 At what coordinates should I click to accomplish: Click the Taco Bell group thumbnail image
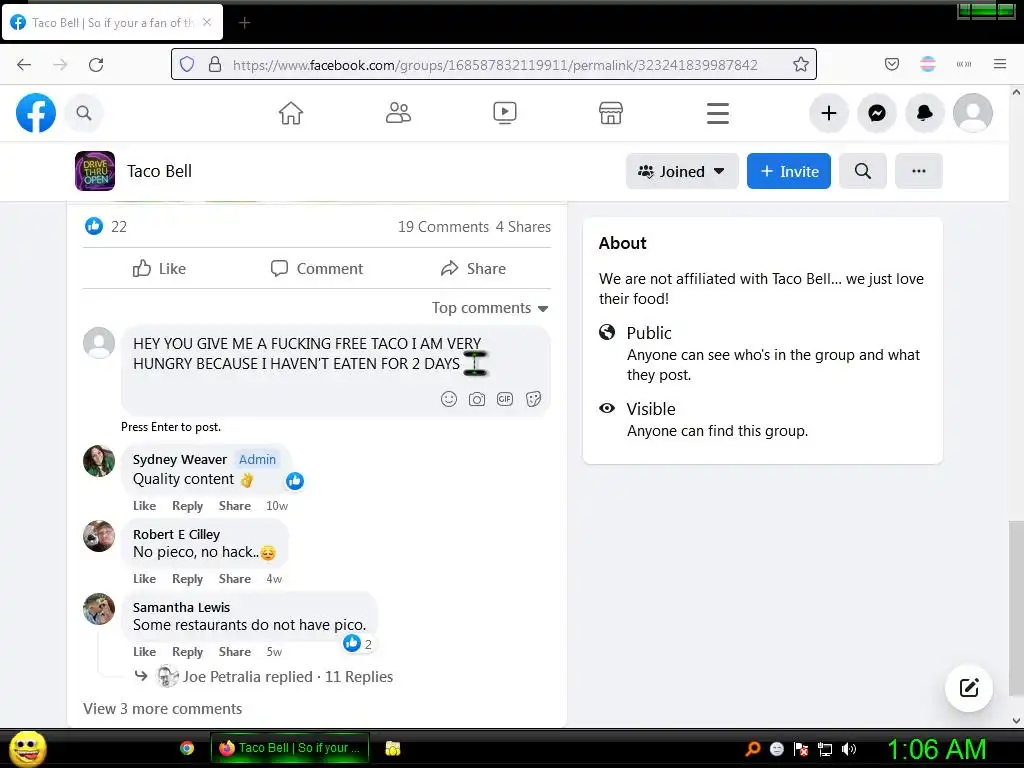point(95,171)
